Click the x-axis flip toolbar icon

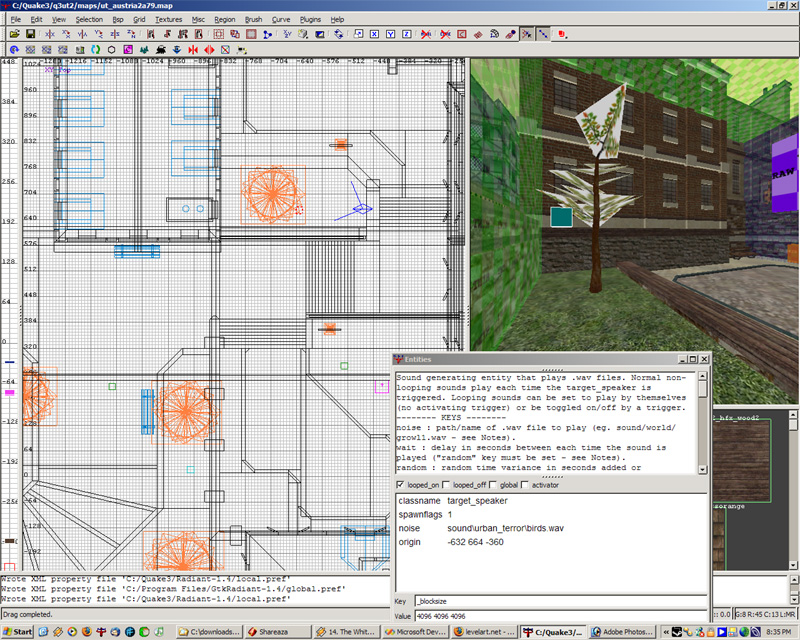pyautogui.click(x=52, y=34)
